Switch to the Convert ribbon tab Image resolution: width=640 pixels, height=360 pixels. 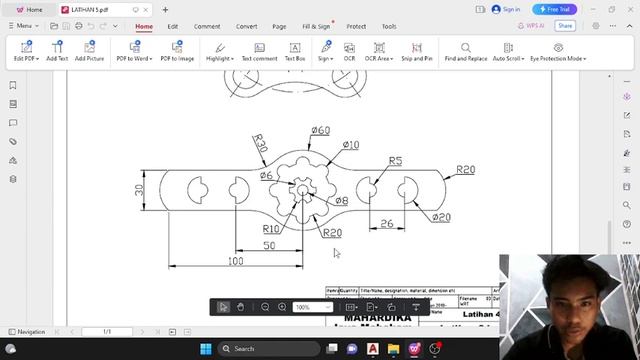click(247, 27)
